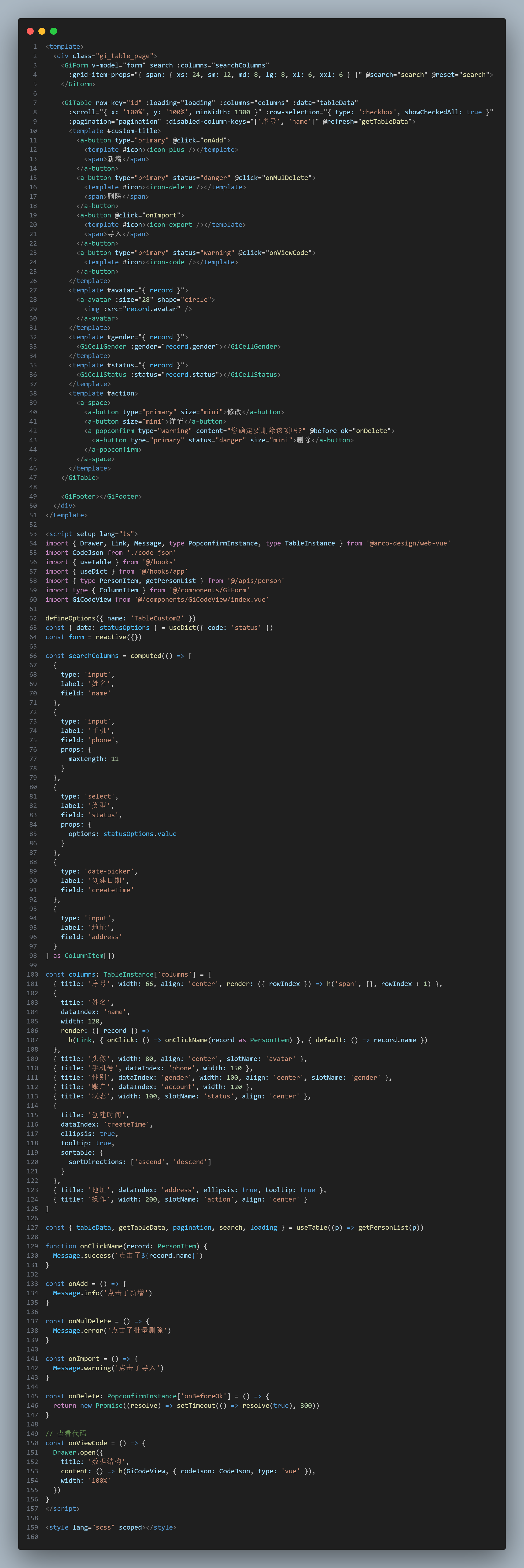
Task: Click @click="onImport" on line 19
Action: (x=148, y=216)
